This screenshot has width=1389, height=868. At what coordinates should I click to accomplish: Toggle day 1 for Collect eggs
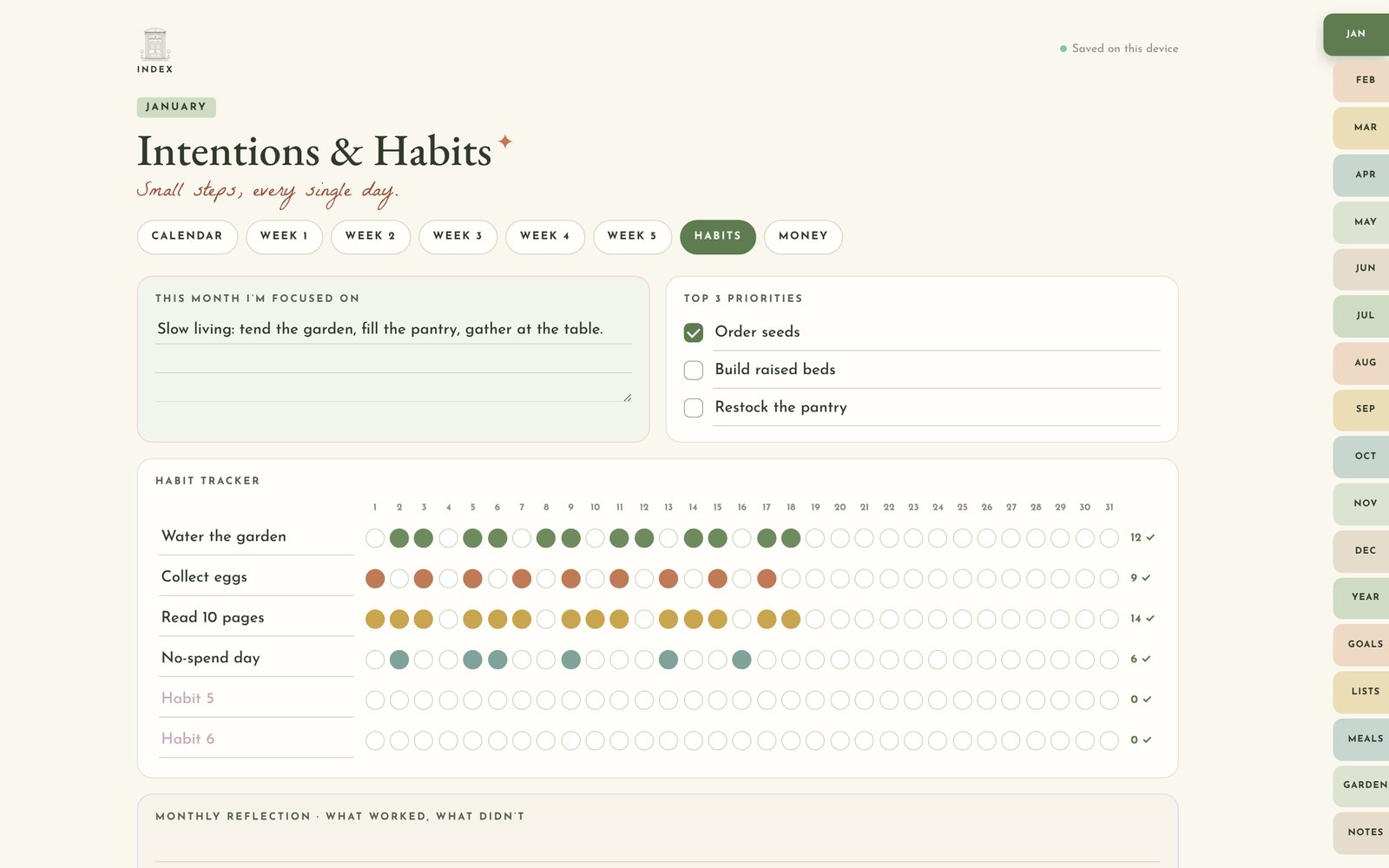375,578
